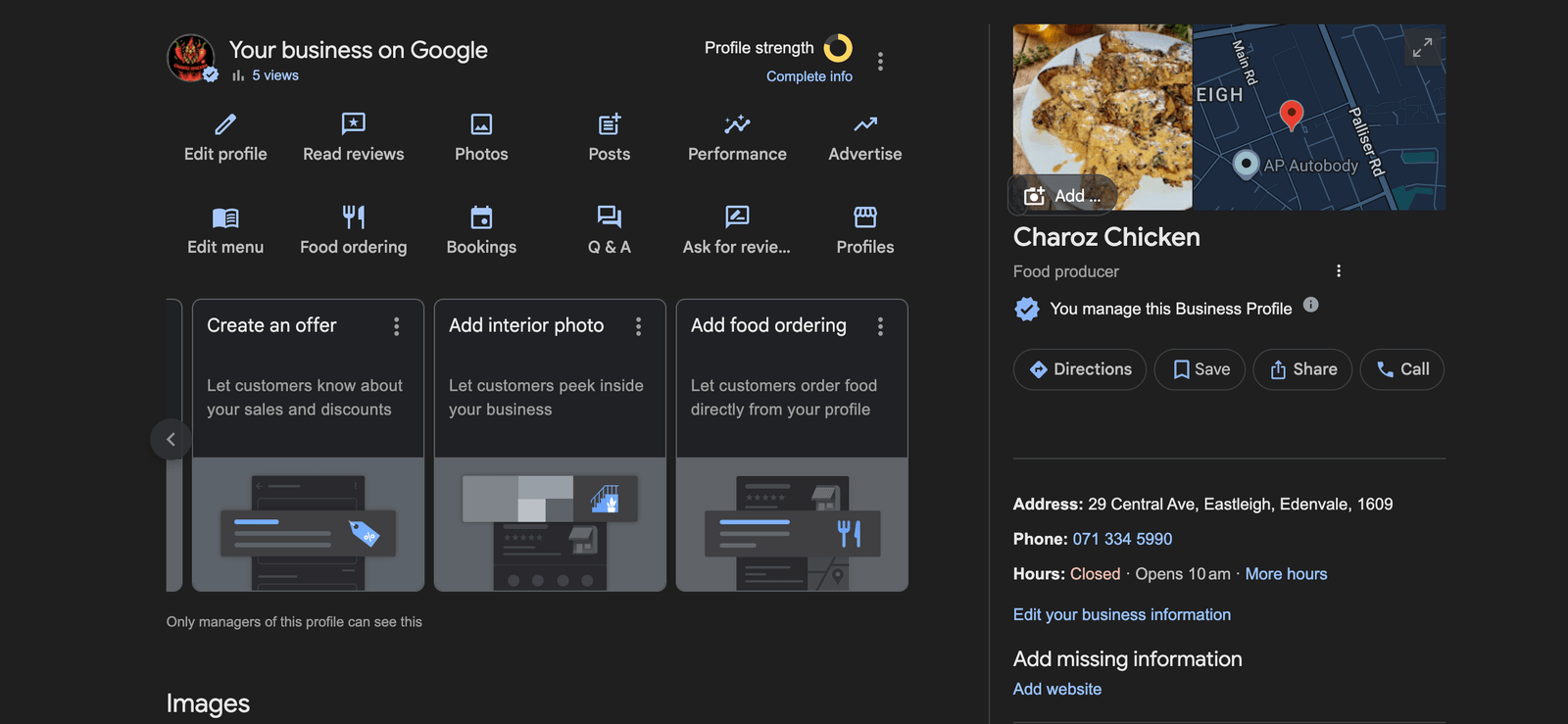The width and height of the screenshot is (1568, 724).
Task: Click the Add website link
Action: [1057, 689]
